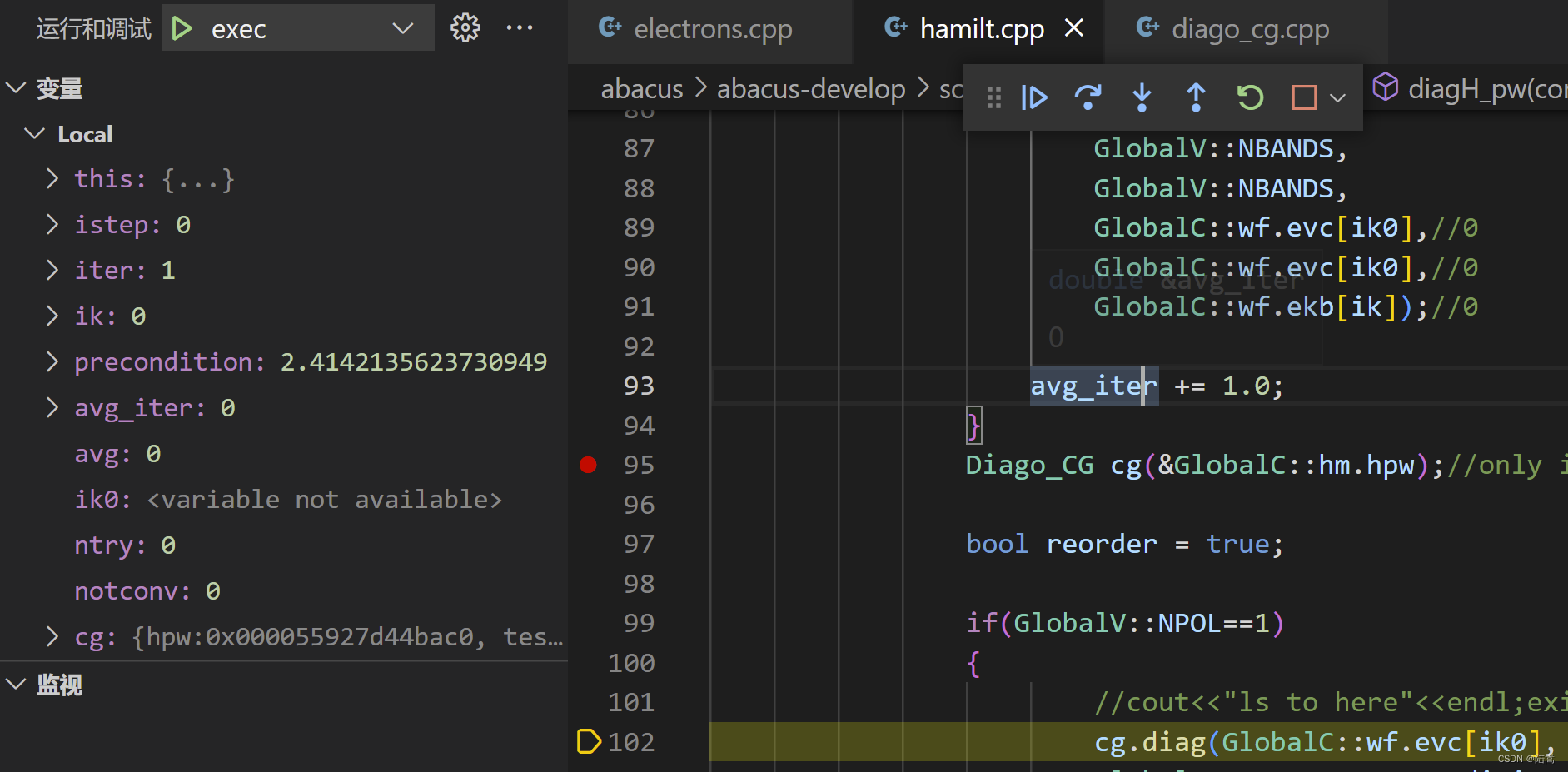Select the exec launch configuration dropdown
The width and height of the screenshot is (1568, 772).
tap(298, 28)
